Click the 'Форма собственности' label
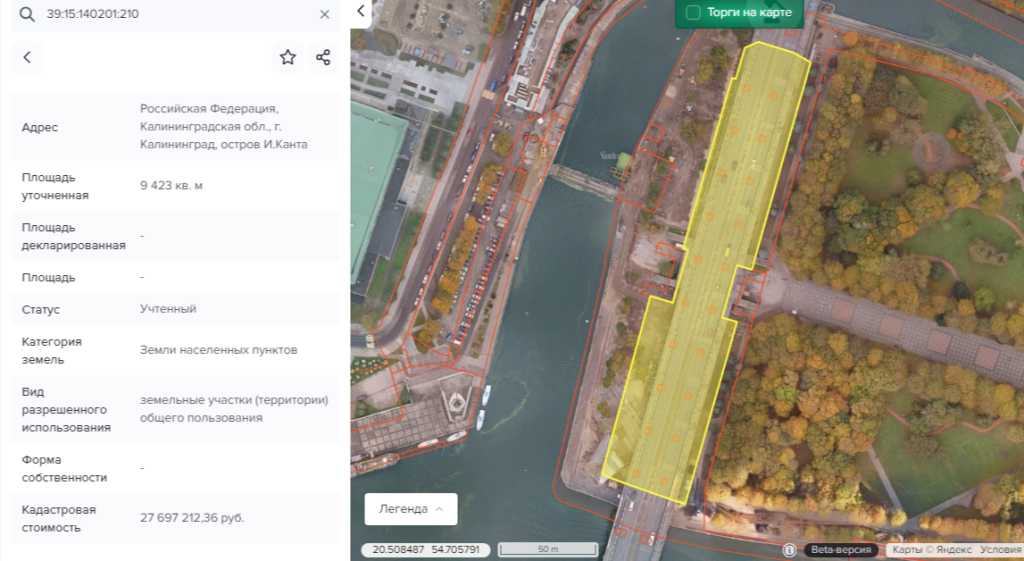1024x561 pixels. tap(64, 468)
